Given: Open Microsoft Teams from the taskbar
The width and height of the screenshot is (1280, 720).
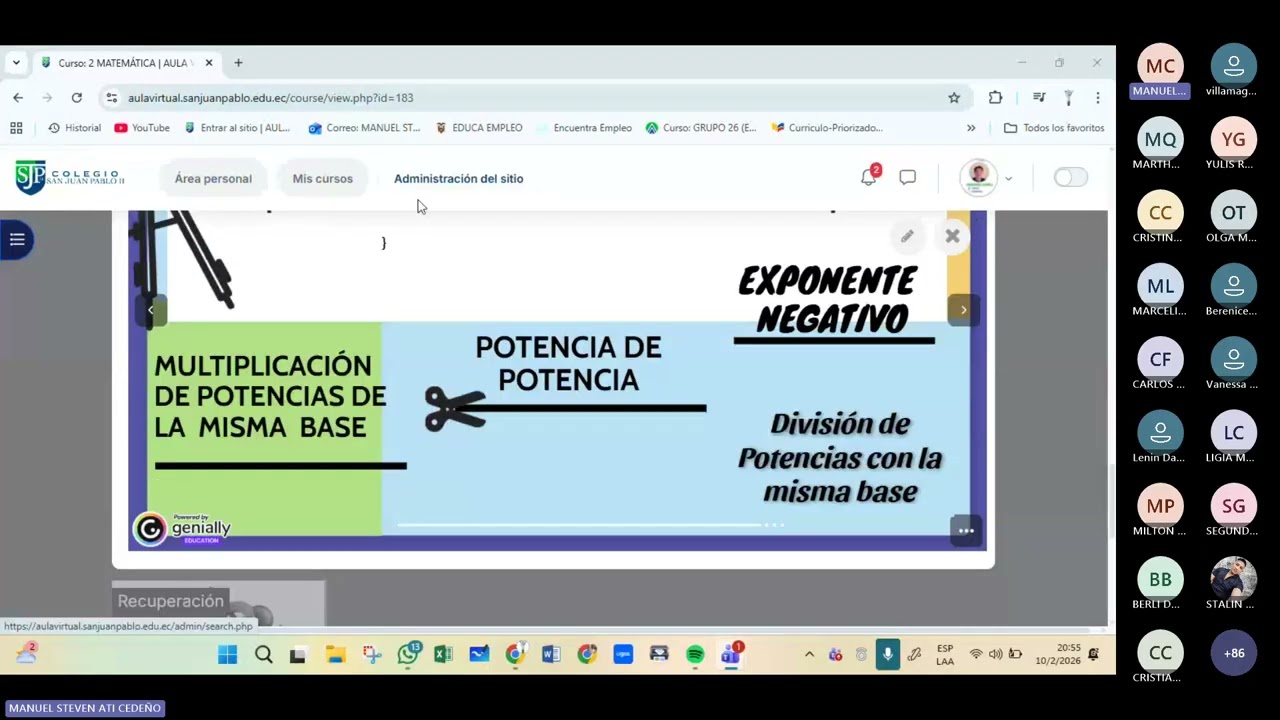Looking at the screenshot, I should [731, 655].
